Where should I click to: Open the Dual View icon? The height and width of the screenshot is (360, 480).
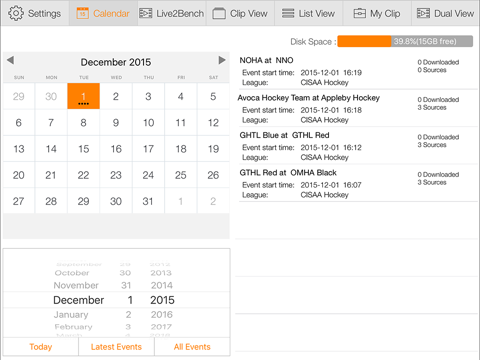[x=423, y=13]
